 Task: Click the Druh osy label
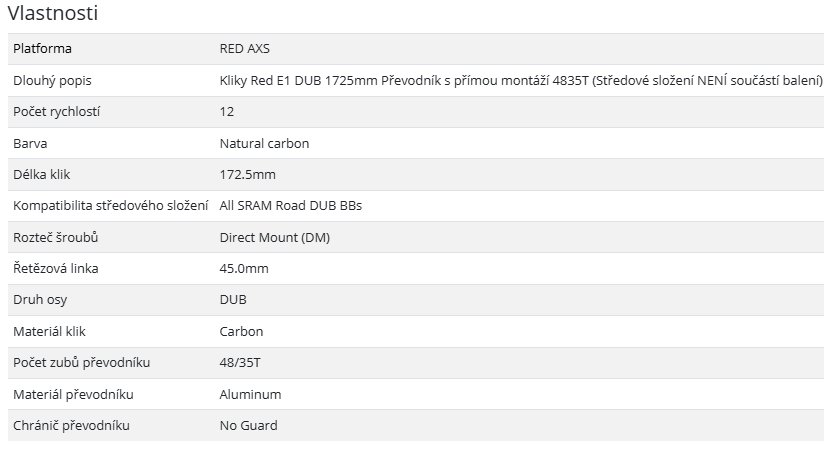click(40, 300)
